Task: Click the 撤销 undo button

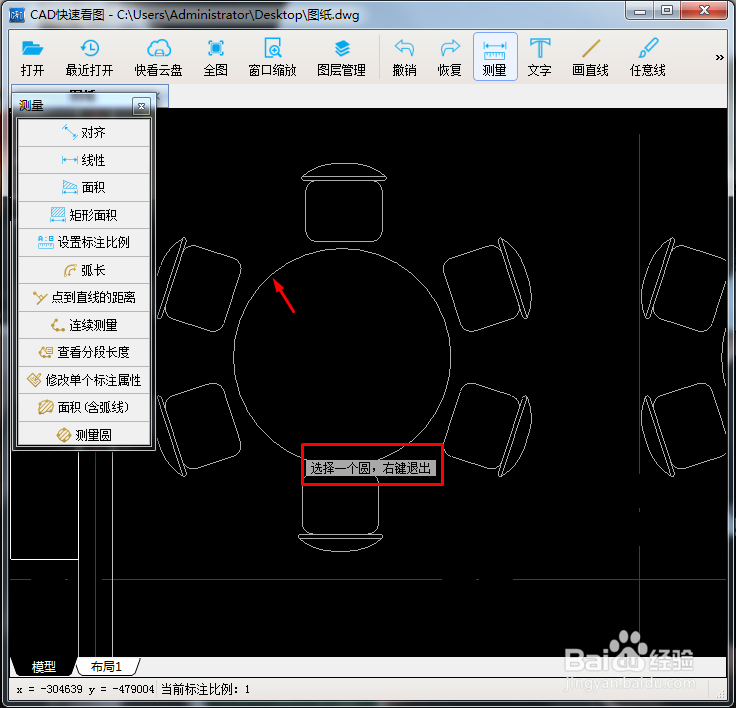Action: point(404,57)
